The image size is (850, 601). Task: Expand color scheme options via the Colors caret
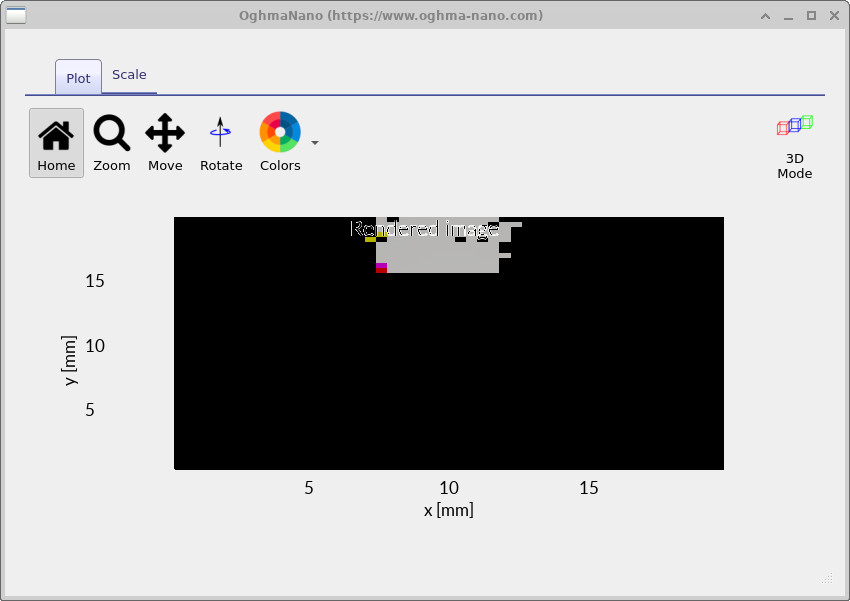[315, 143]
